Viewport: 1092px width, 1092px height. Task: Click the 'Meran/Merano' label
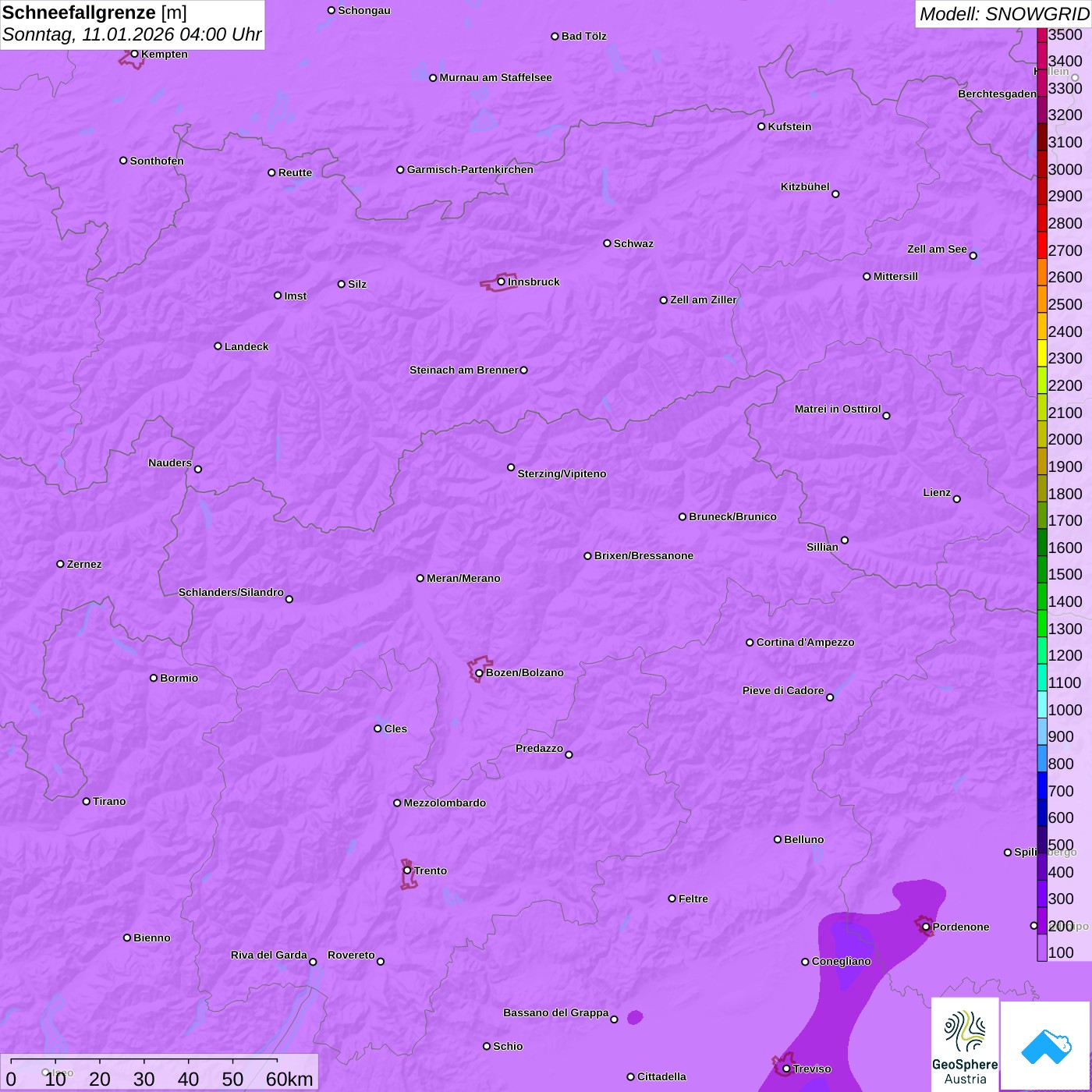coord(463,578)
